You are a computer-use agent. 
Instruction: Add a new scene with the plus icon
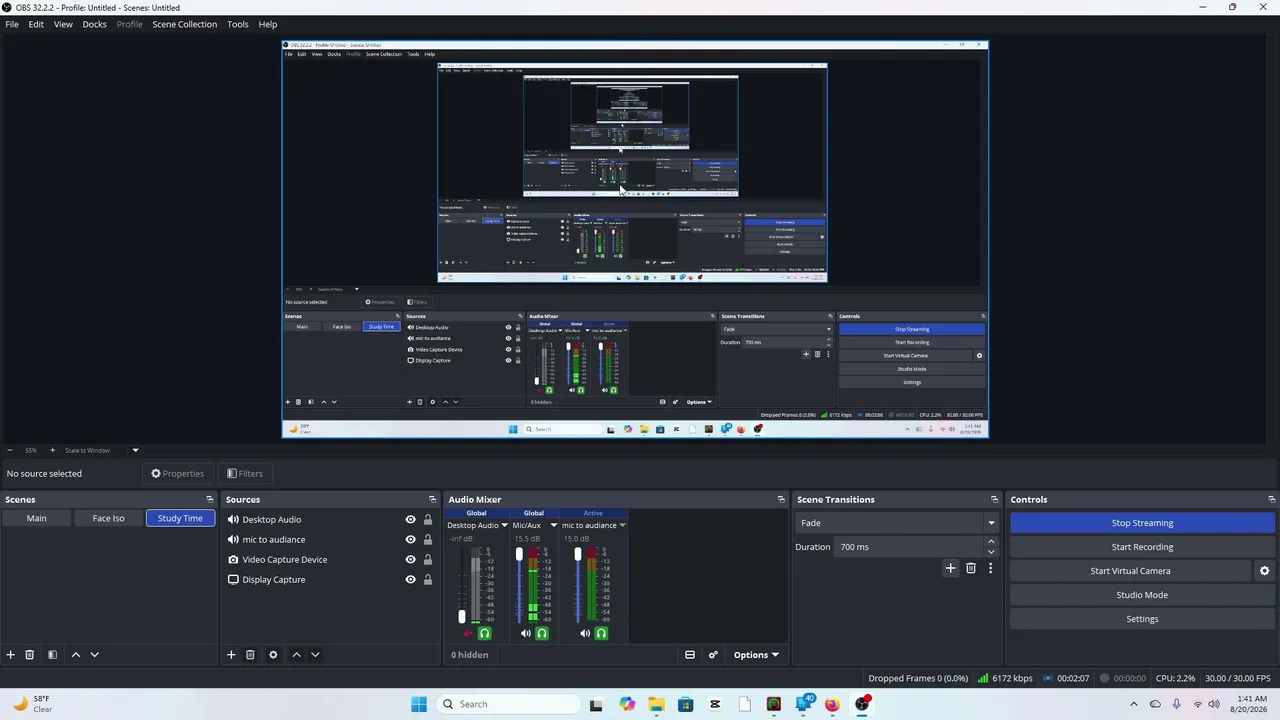click(10, 655)
